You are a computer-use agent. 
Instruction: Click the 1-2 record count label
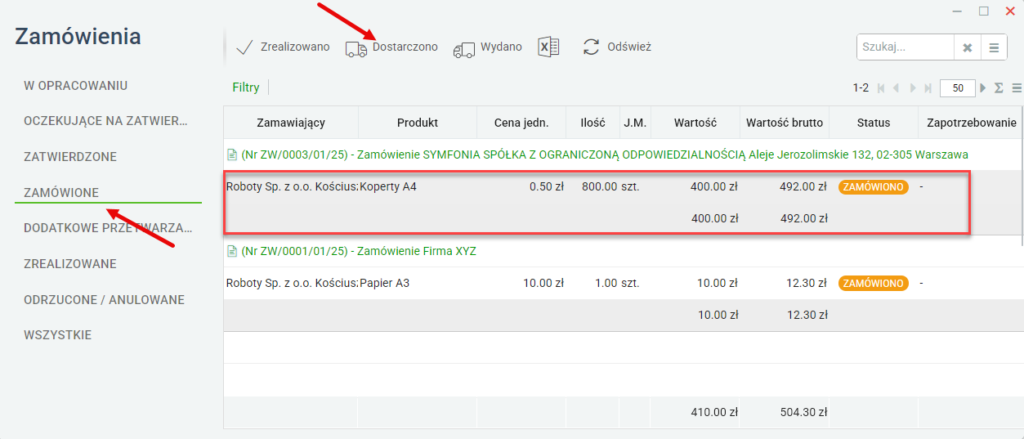[861, 88]
